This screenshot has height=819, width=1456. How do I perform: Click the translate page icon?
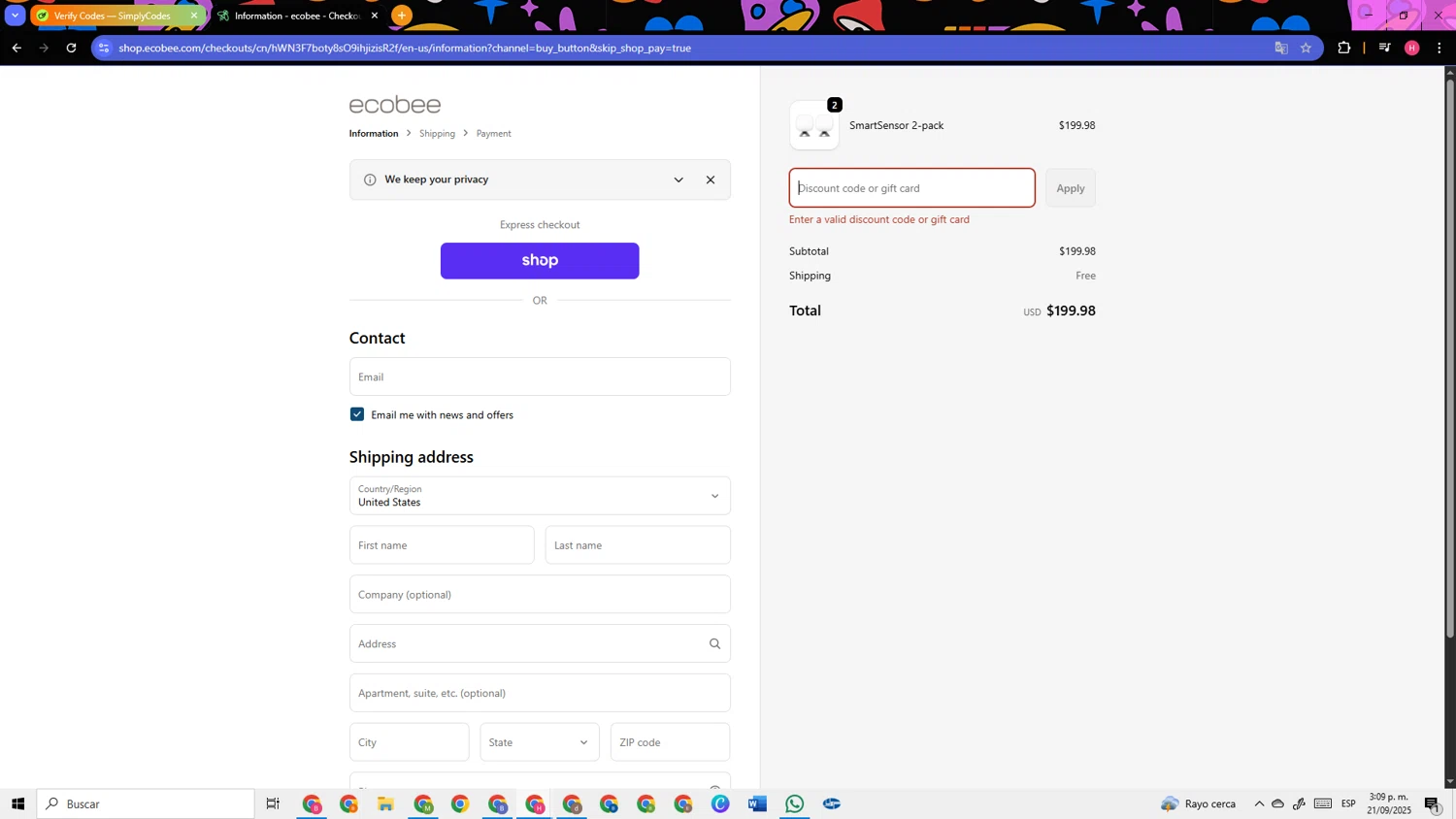point(1281,48)
